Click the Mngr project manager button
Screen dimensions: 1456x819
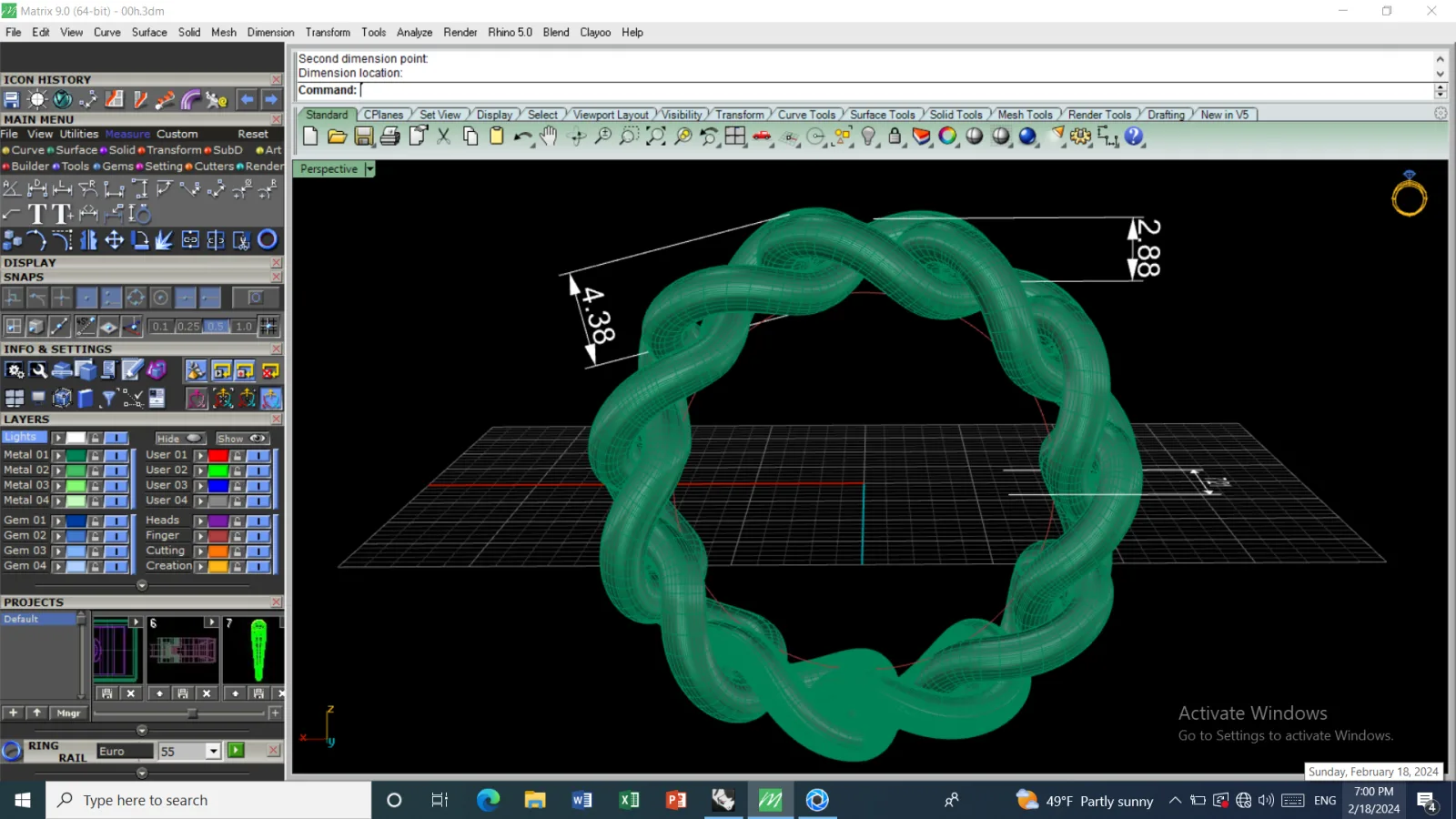click(x=69, y=713)
